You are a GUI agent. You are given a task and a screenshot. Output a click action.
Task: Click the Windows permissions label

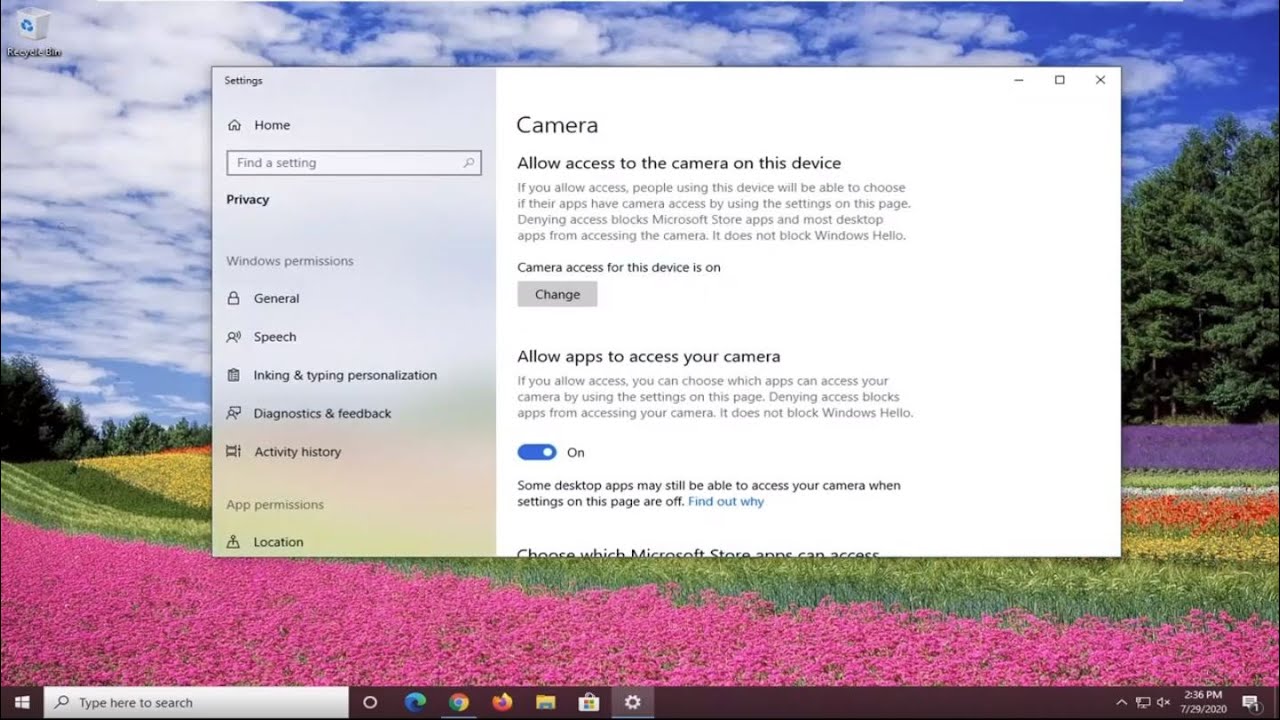[290, 261]
